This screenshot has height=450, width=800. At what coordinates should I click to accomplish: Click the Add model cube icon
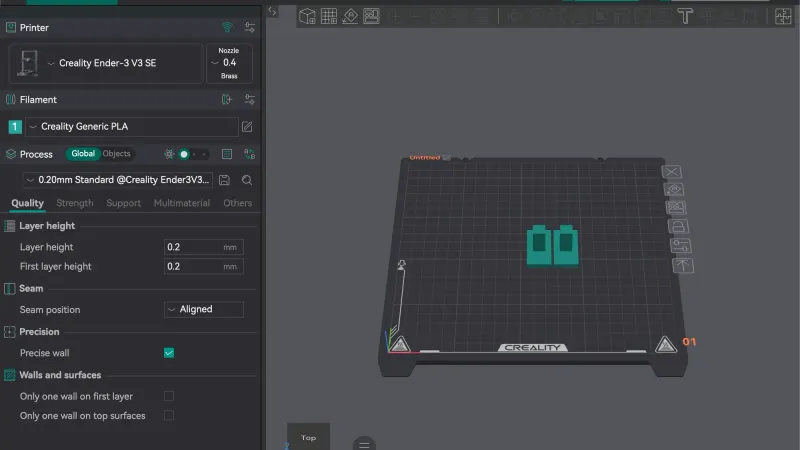click(x=307, y=16)
